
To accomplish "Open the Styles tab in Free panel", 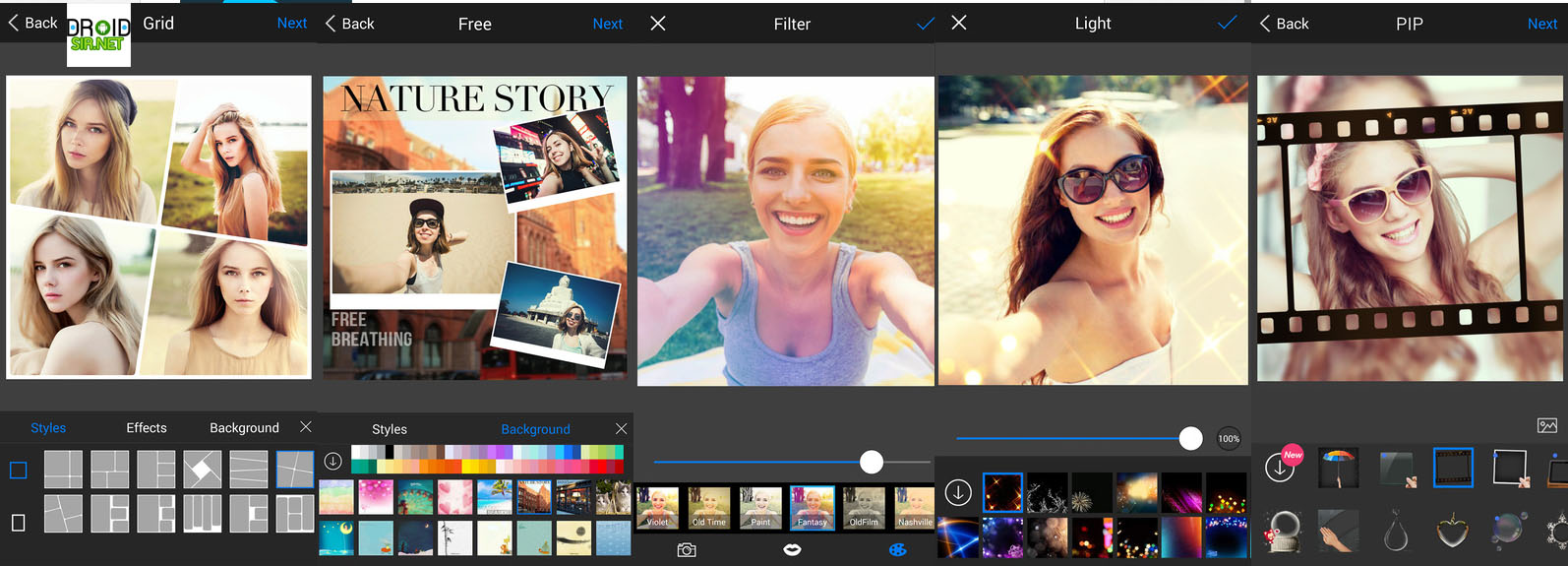I will [x=390, y=429].
